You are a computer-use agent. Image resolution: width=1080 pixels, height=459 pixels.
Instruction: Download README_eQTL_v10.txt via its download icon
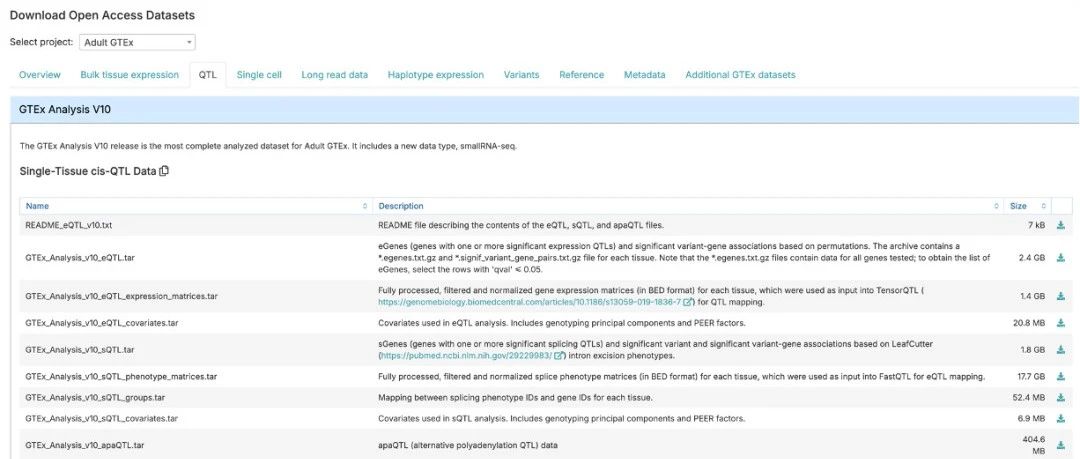click(x=1060, y=225)
